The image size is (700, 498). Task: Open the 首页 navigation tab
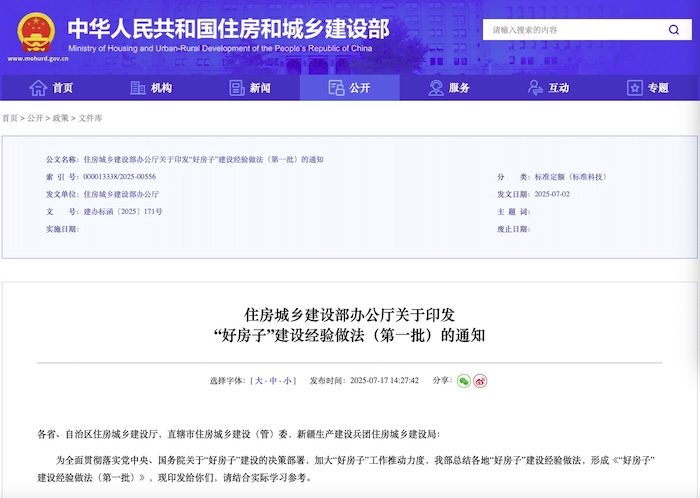click(x=51, y=88)
